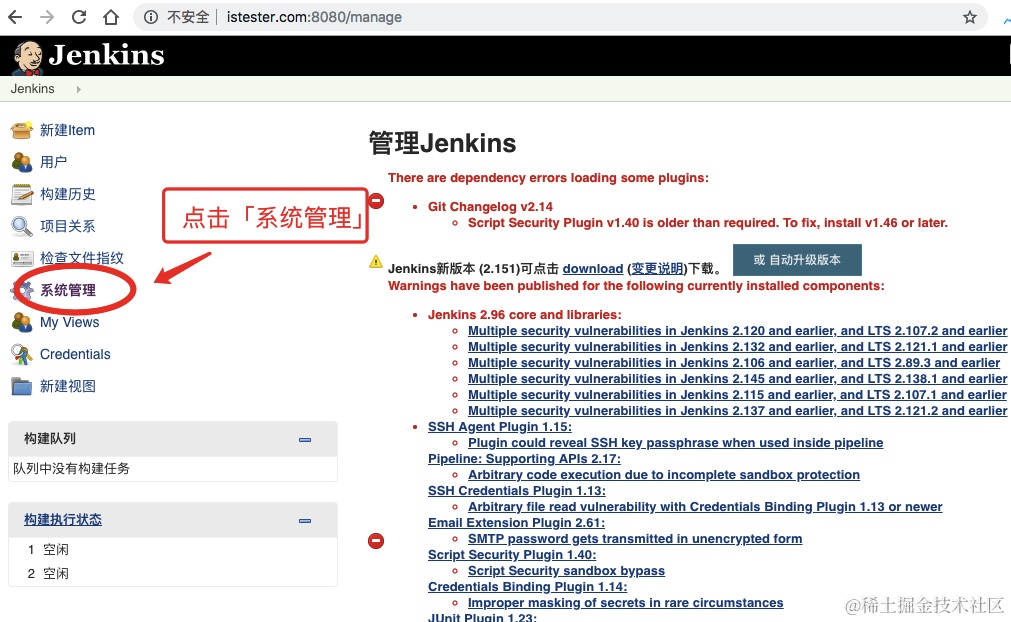
Task: Click SSH Credentials Plugin 1.13 link
Action: [516, 491]
